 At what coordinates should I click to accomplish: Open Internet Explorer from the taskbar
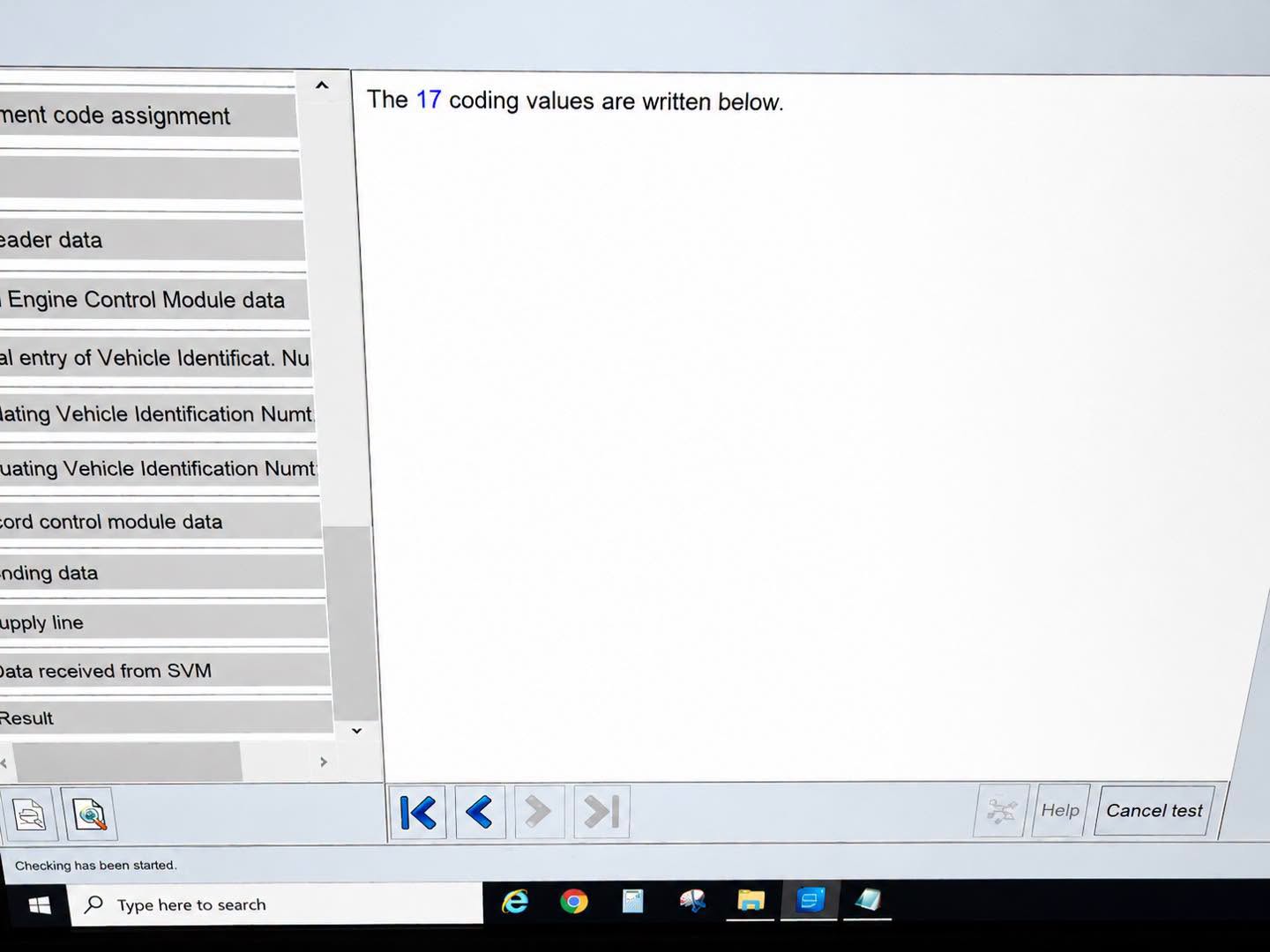[515, 901]
